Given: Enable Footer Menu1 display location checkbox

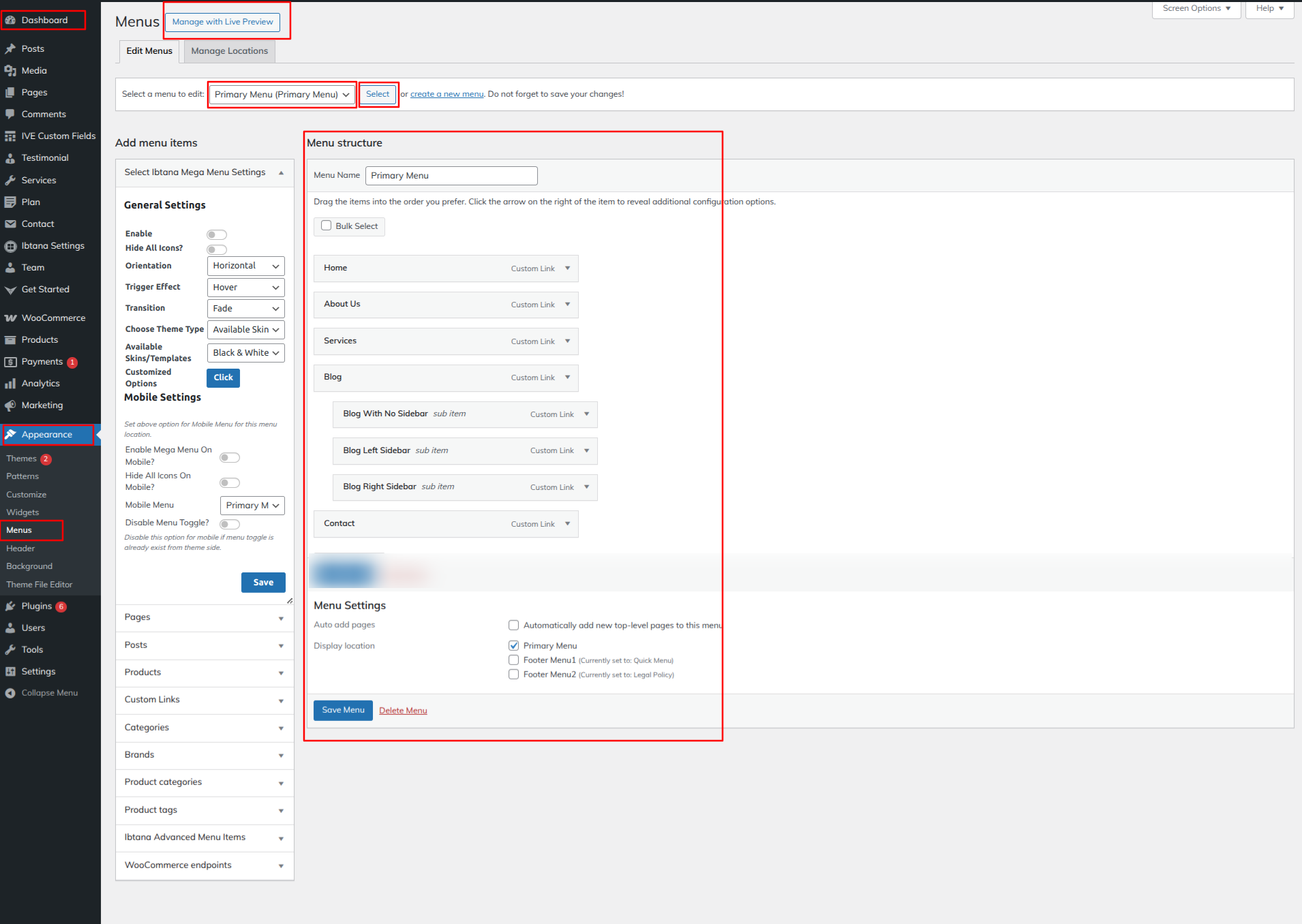Looking at the screenshot, I should [514, 660].
